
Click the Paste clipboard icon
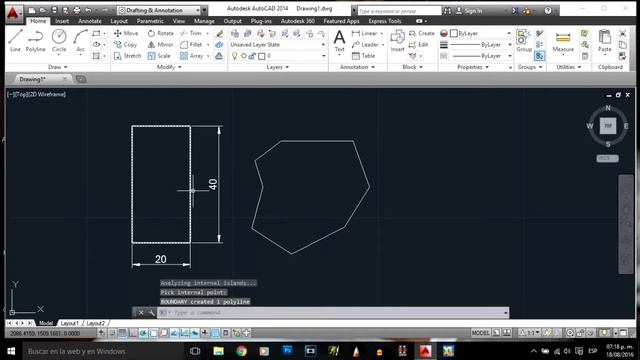604,41
